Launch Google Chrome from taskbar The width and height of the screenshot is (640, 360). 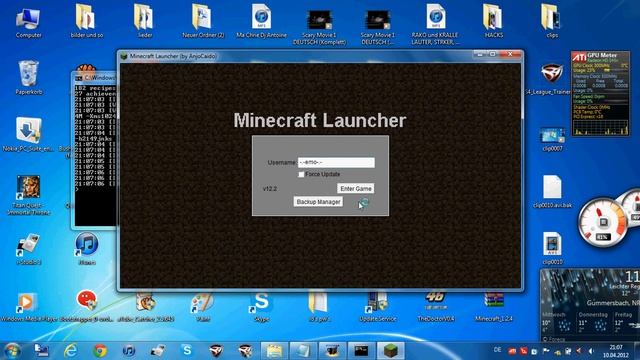[x=100, y=350]
